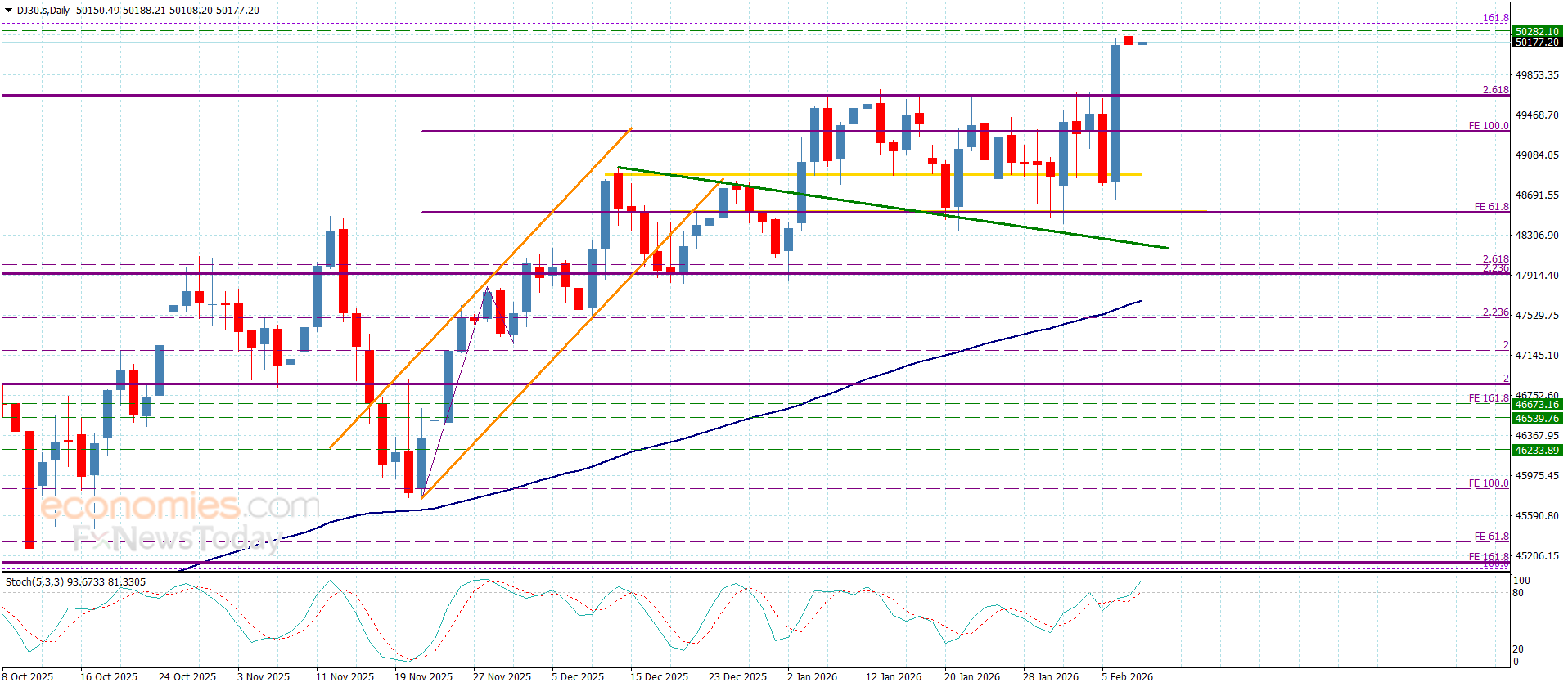Image resolution: width=1568 pixels, height=687 pixels.
Task: Click the FE 61.8 label beside 48691.55
Action: tap(1492, 207)
